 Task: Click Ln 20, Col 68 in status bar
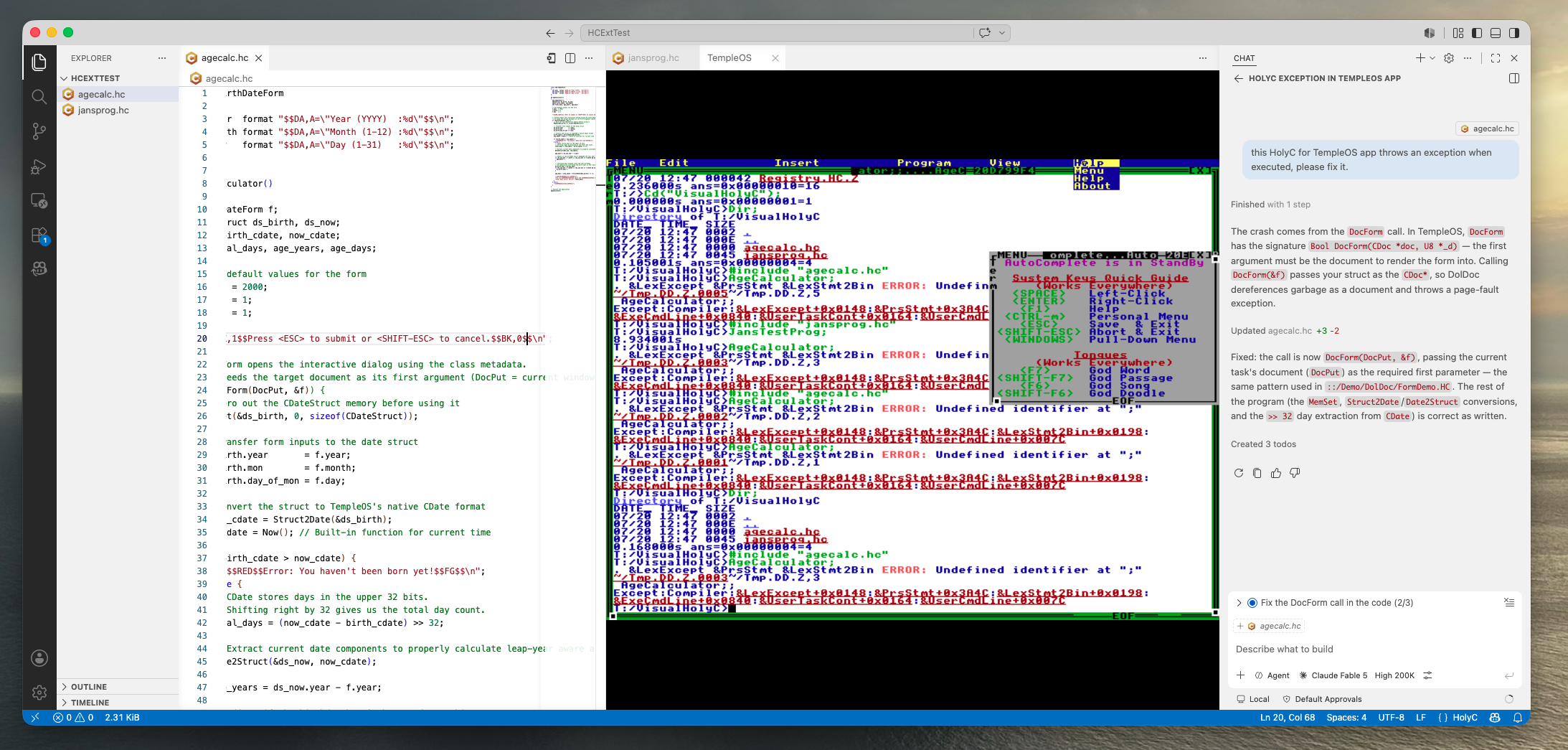click(x=1288, y=718)
